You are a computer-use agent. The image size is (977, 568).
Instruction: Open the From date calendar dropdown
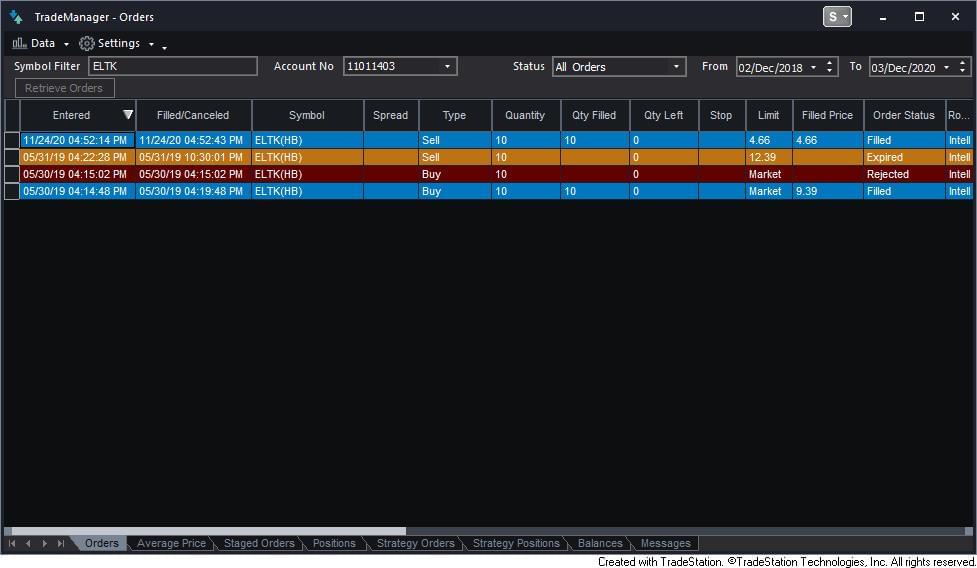pyautogui.click(x=813, y=67)
